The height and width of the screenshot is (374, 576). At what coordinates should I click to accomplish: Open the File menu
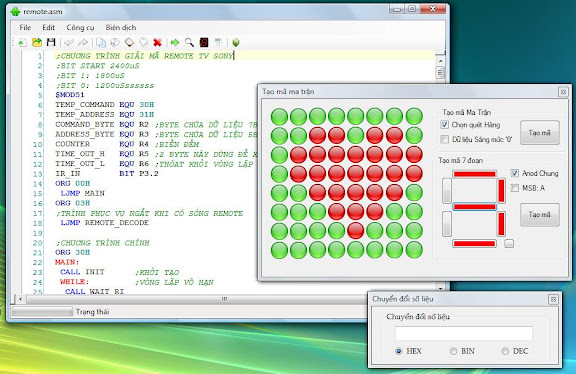coord(25,28)
